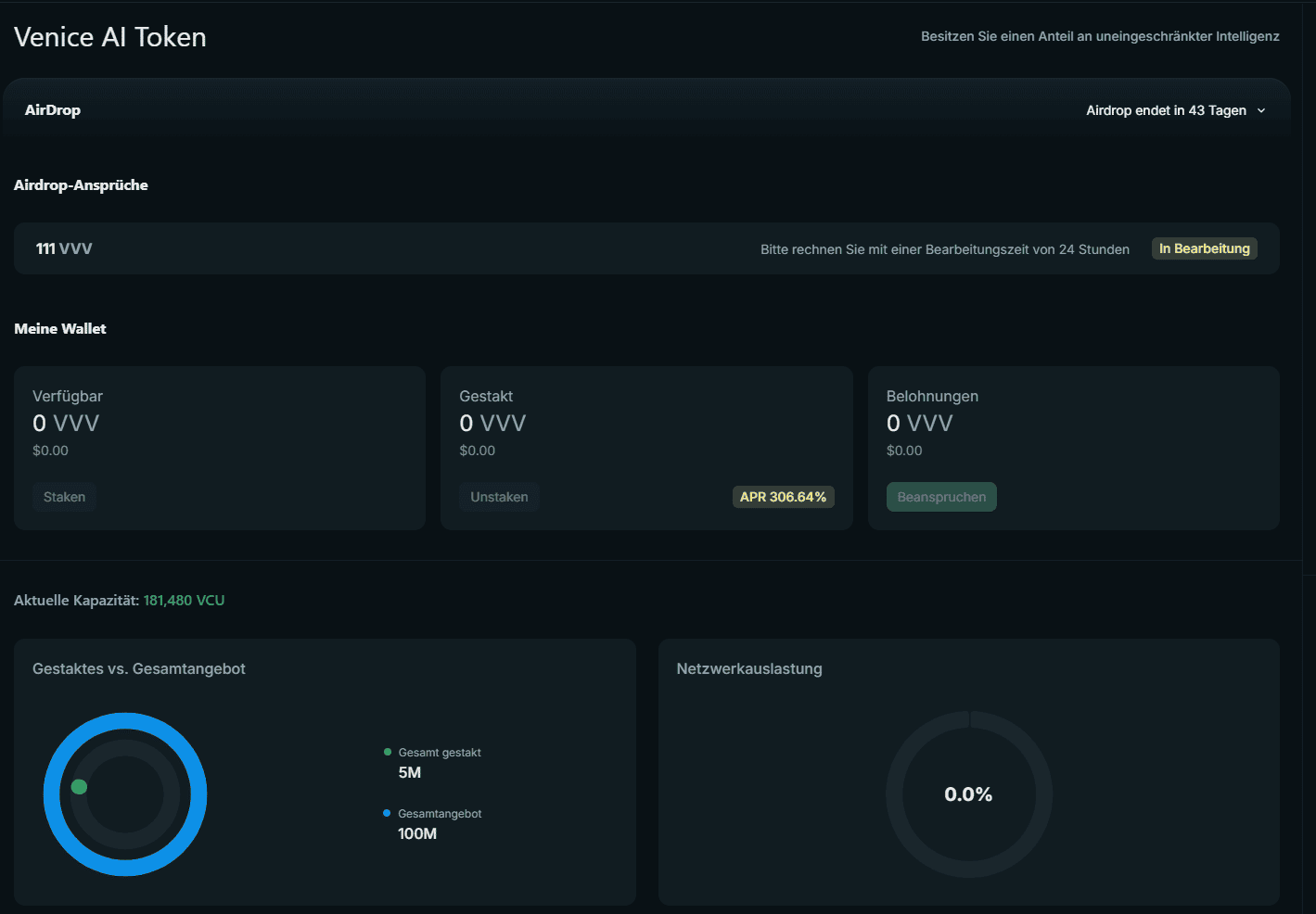The width and height of the screenshot is (1316, 914).
Task: Click the Gesamt gestakt legend label
Action: point(440,753)
